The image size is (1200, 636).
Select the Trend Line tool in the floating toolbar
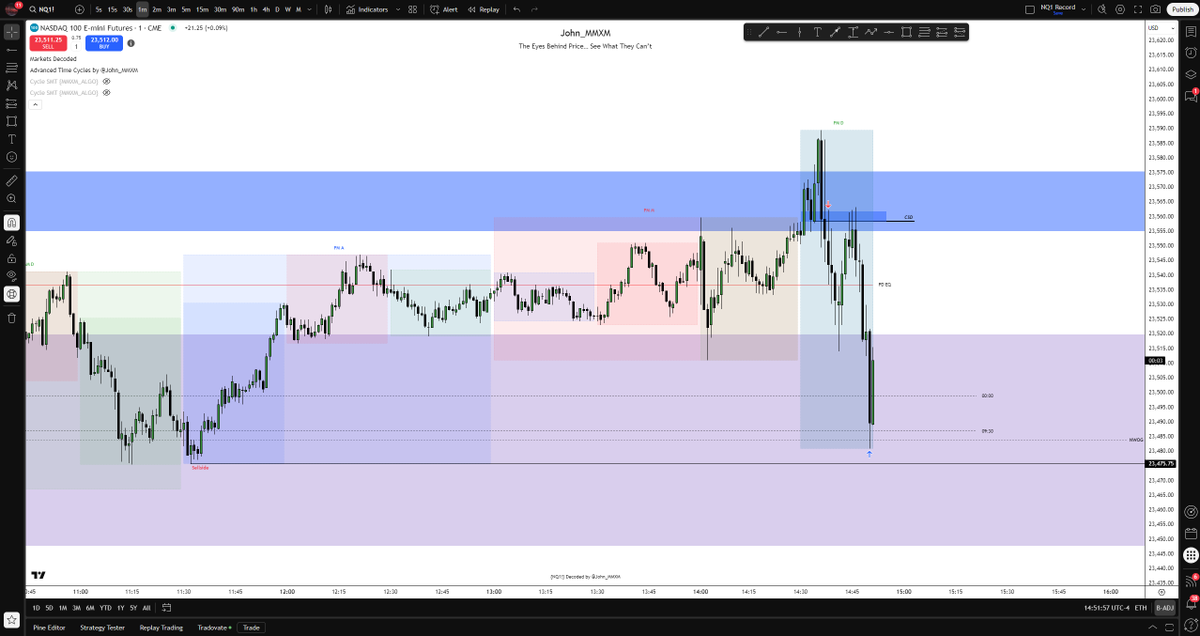[x=763, y=31]
